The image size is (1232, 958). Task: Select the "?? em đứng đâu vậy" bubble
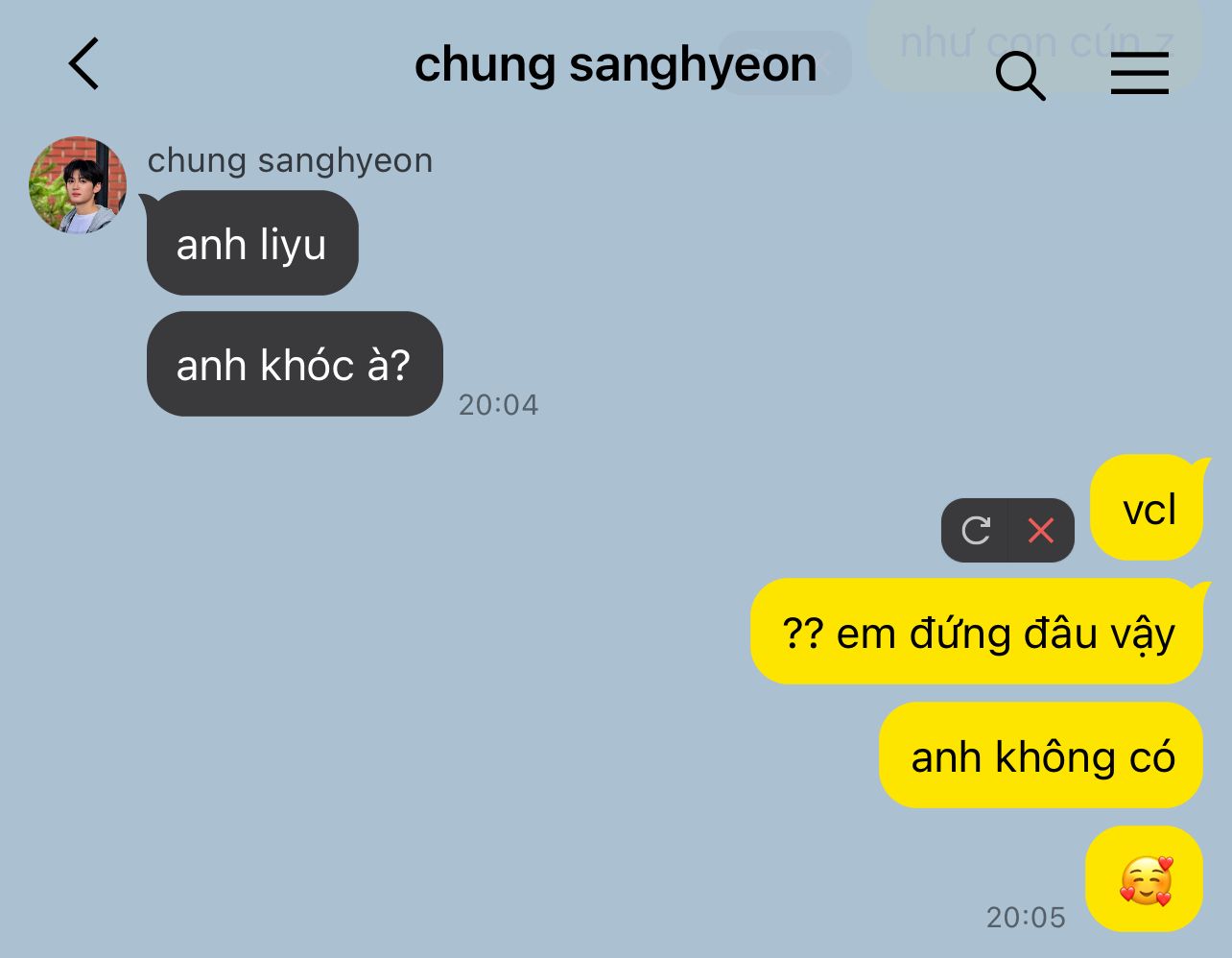coord(977,632)
